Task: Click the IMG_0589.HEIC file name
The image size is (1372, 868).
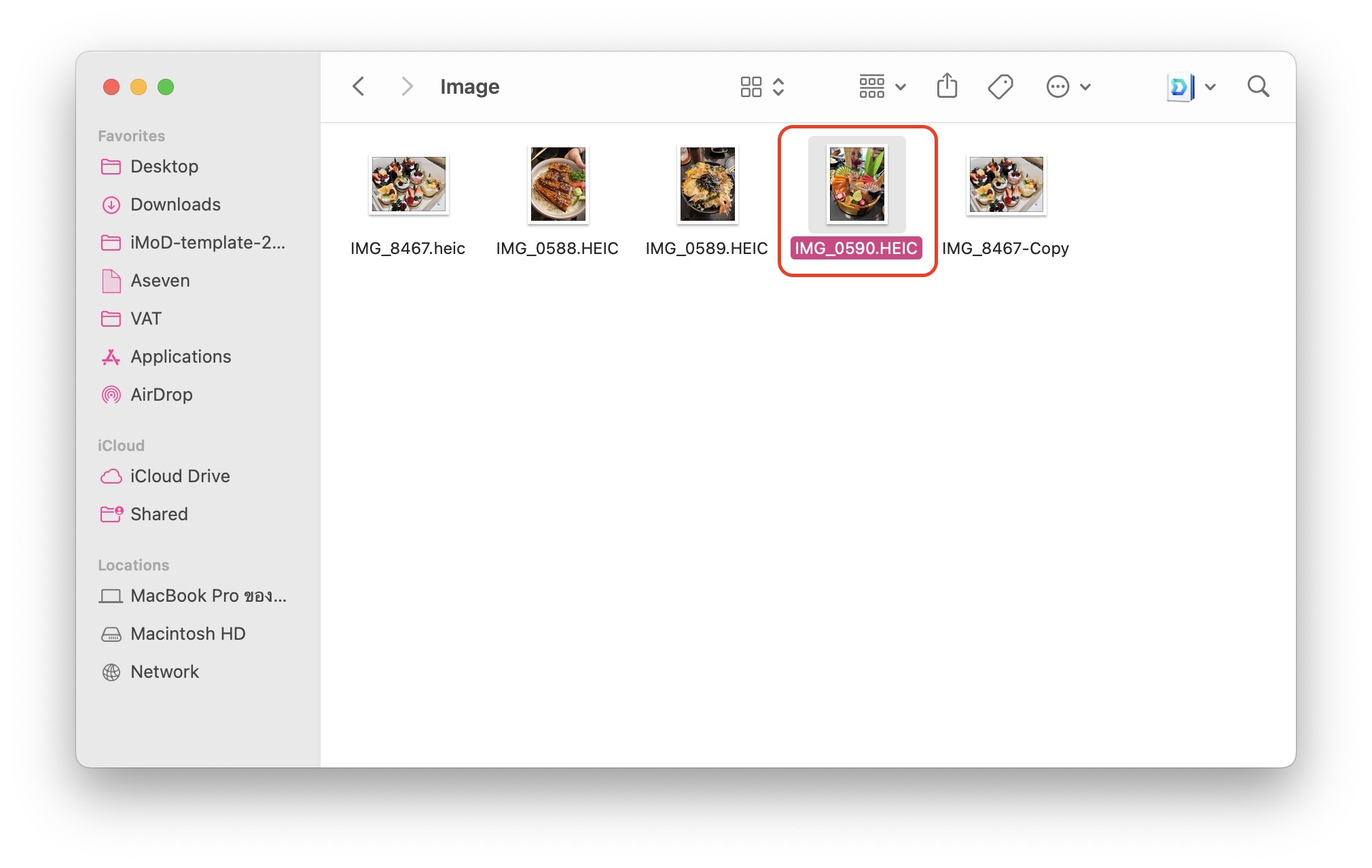Action: [x=706, y=249]
